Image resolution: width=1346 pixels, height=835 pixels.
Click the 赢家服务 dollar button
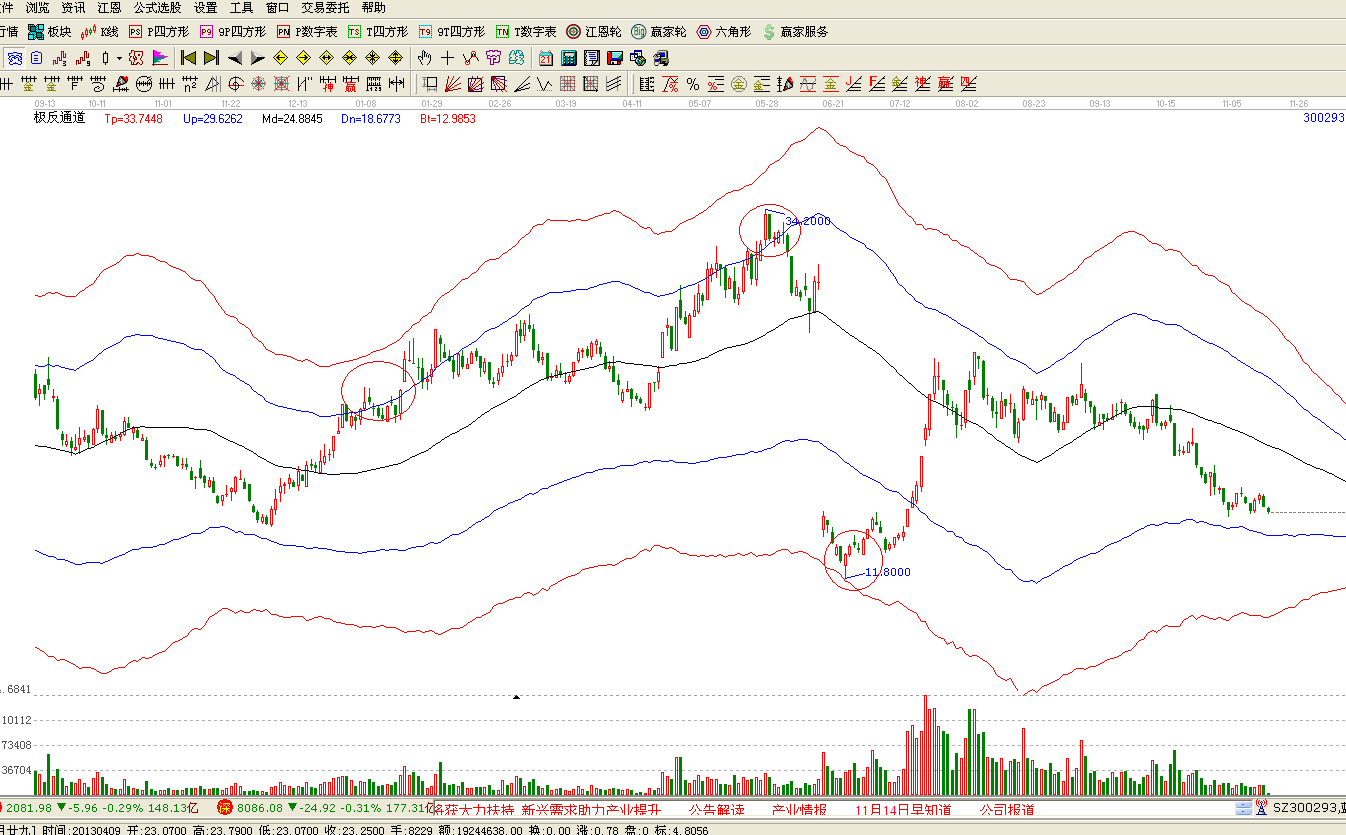tap(795, 32)
